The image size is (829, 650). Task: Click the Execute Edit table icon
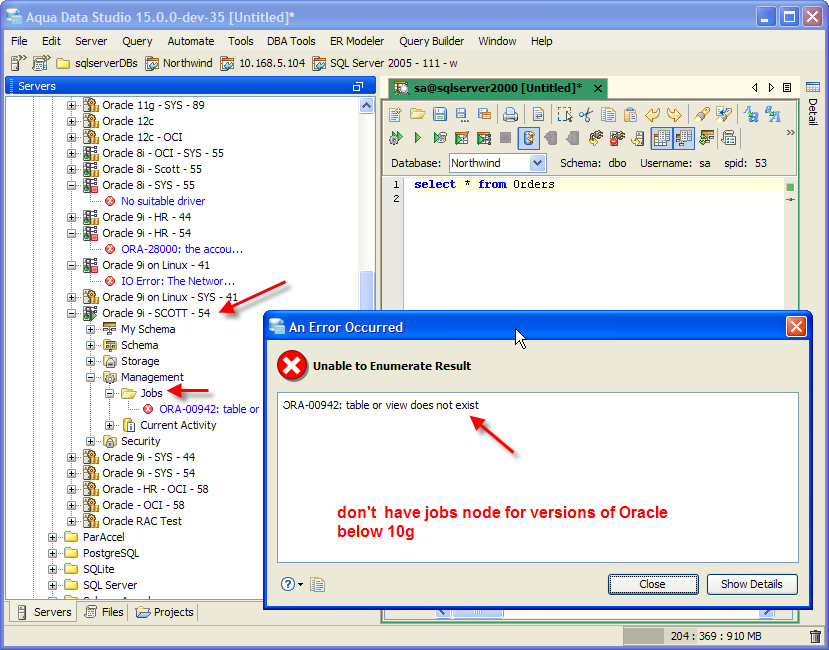pos(462,139)
